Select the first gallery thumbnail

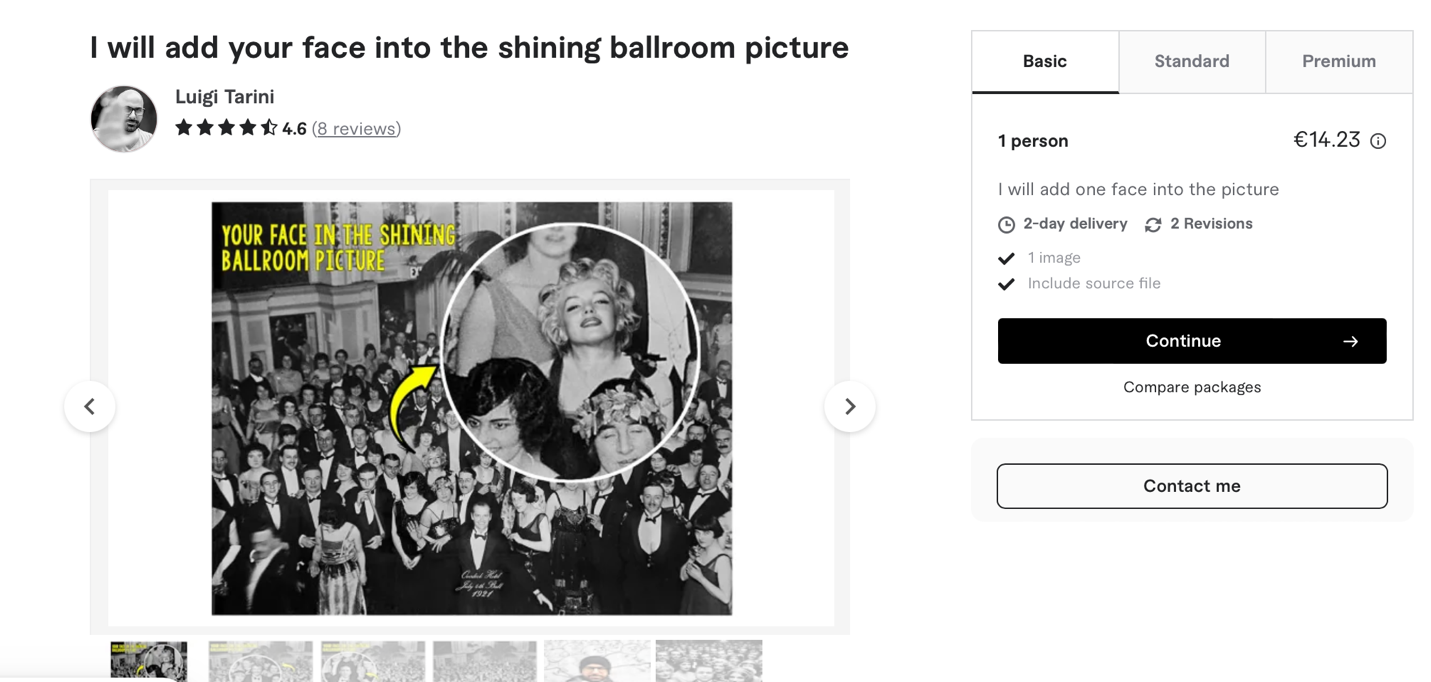pos(148,661)
